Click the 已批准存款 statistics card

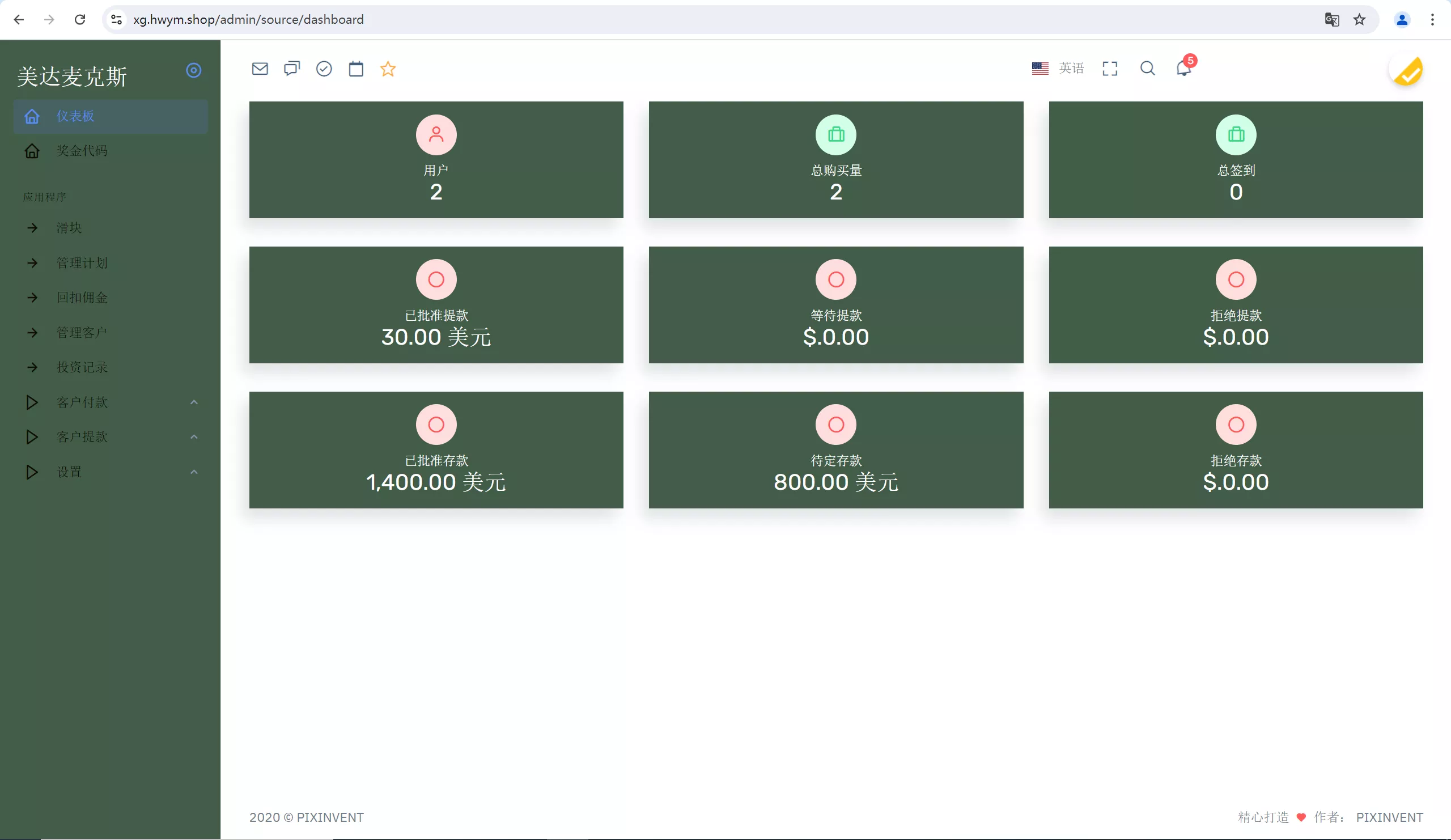[x=436, y=449]
